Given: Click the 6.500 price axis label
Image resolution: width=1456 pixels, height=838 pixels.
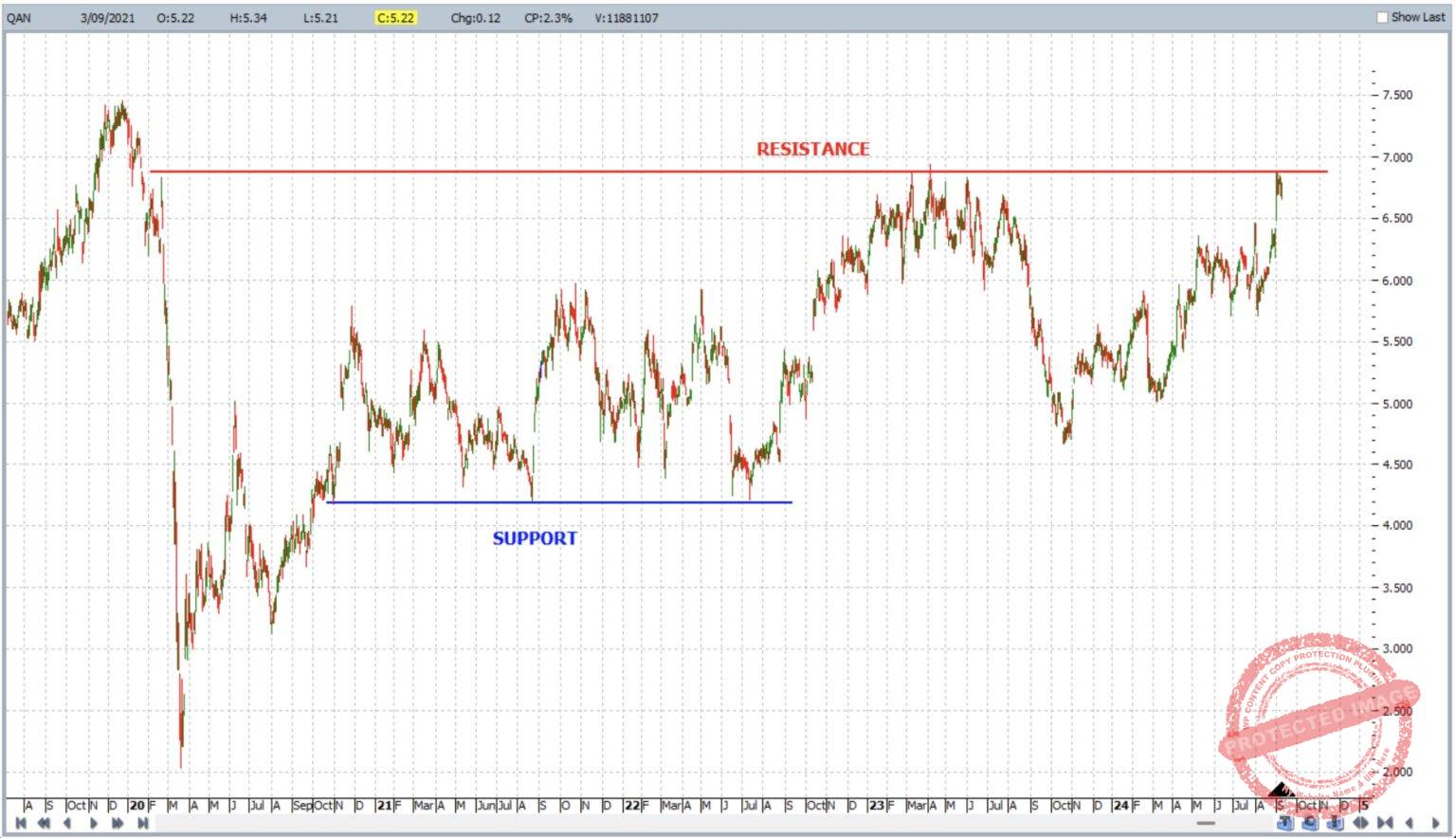Looking at the screenshot, I should (1397, 218).
